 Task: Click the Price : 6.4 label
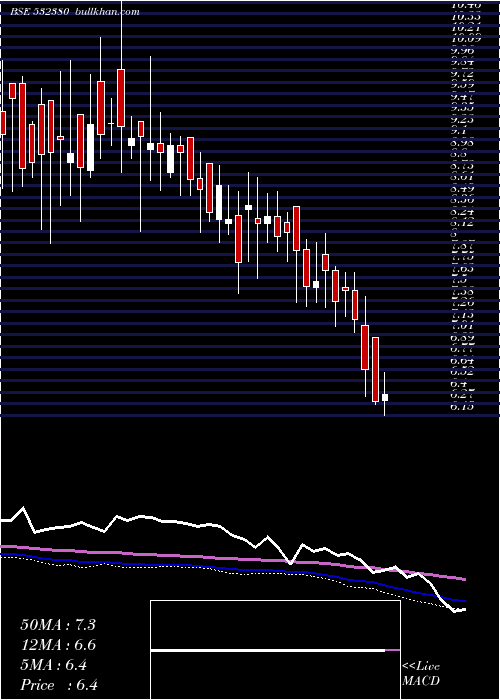coord(59,685)
